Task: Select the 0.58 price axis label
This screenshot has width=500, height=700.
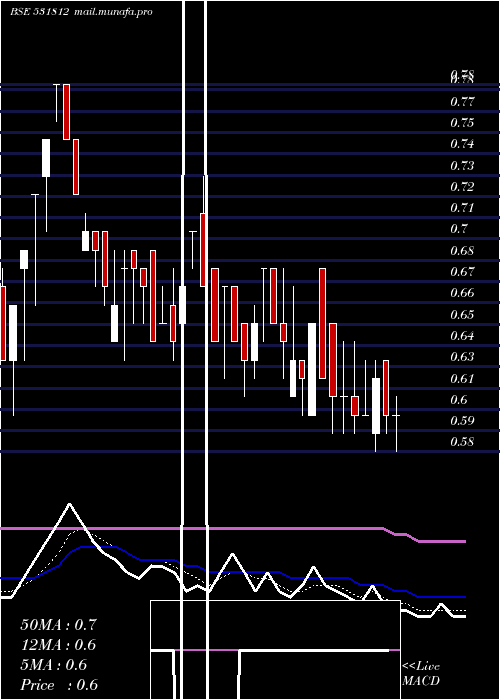Action: click(x=462, y=442)
